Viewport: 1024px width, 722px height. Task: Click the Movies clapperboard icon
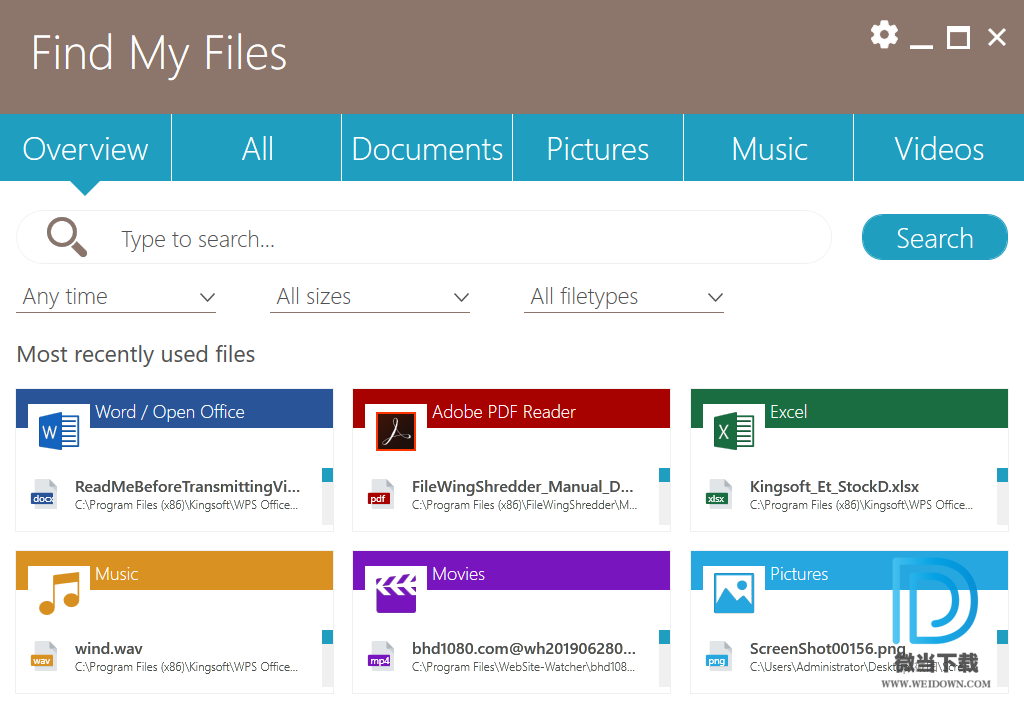[396, 593]
